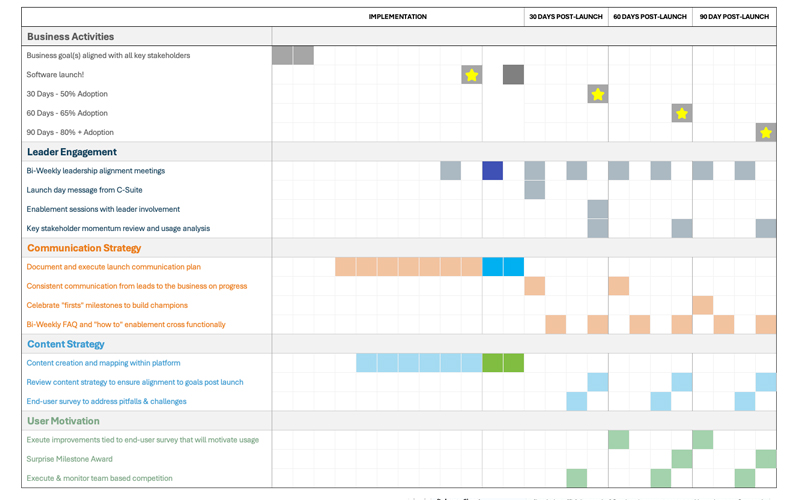The height and width of the screenshot is (500, 800).
Task: Select the User Motivation section heading
Action: click(63, 421)
